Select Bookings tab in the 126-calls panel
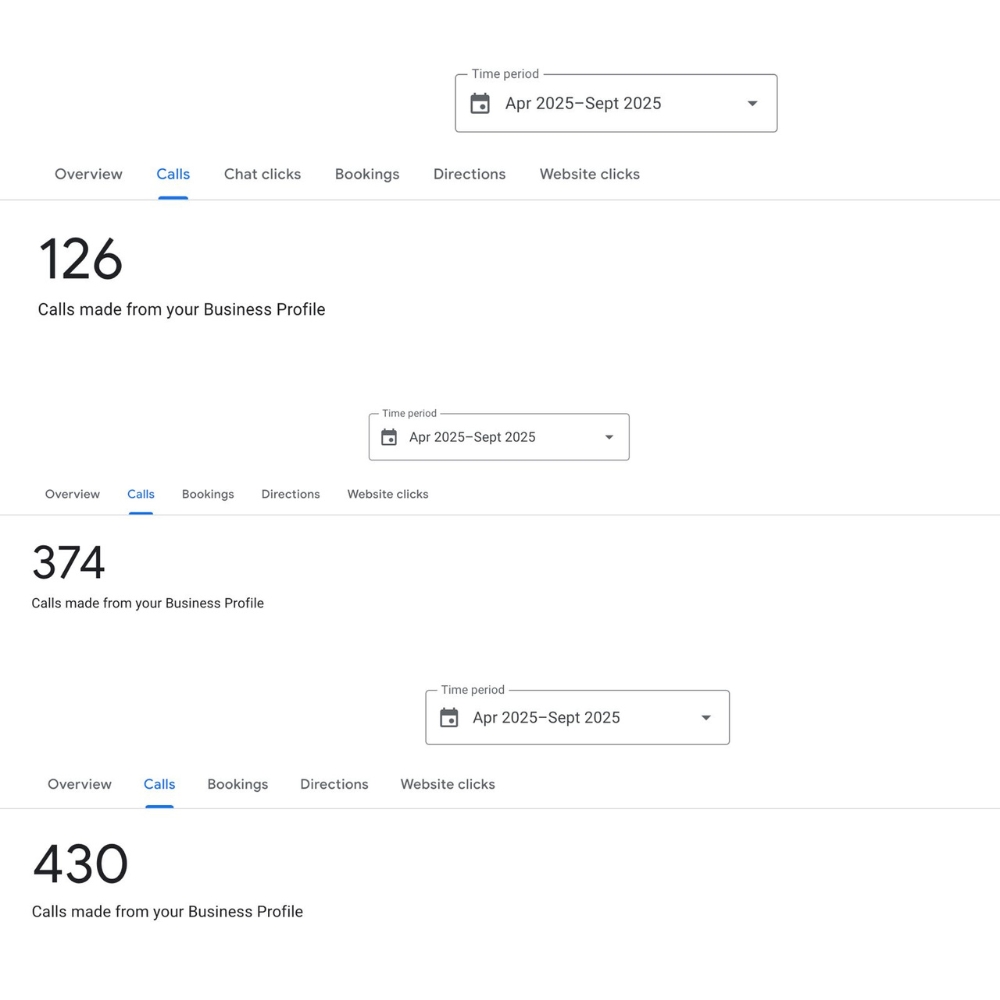The image size is (1000, 1000). coord(367,174)
